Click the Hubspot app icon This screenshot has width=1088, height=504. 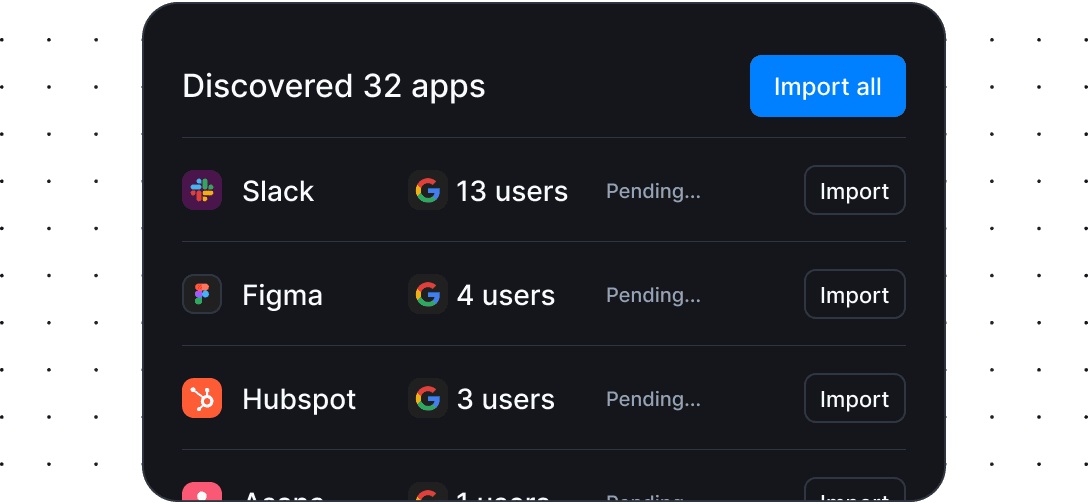[x=202, y=399]
